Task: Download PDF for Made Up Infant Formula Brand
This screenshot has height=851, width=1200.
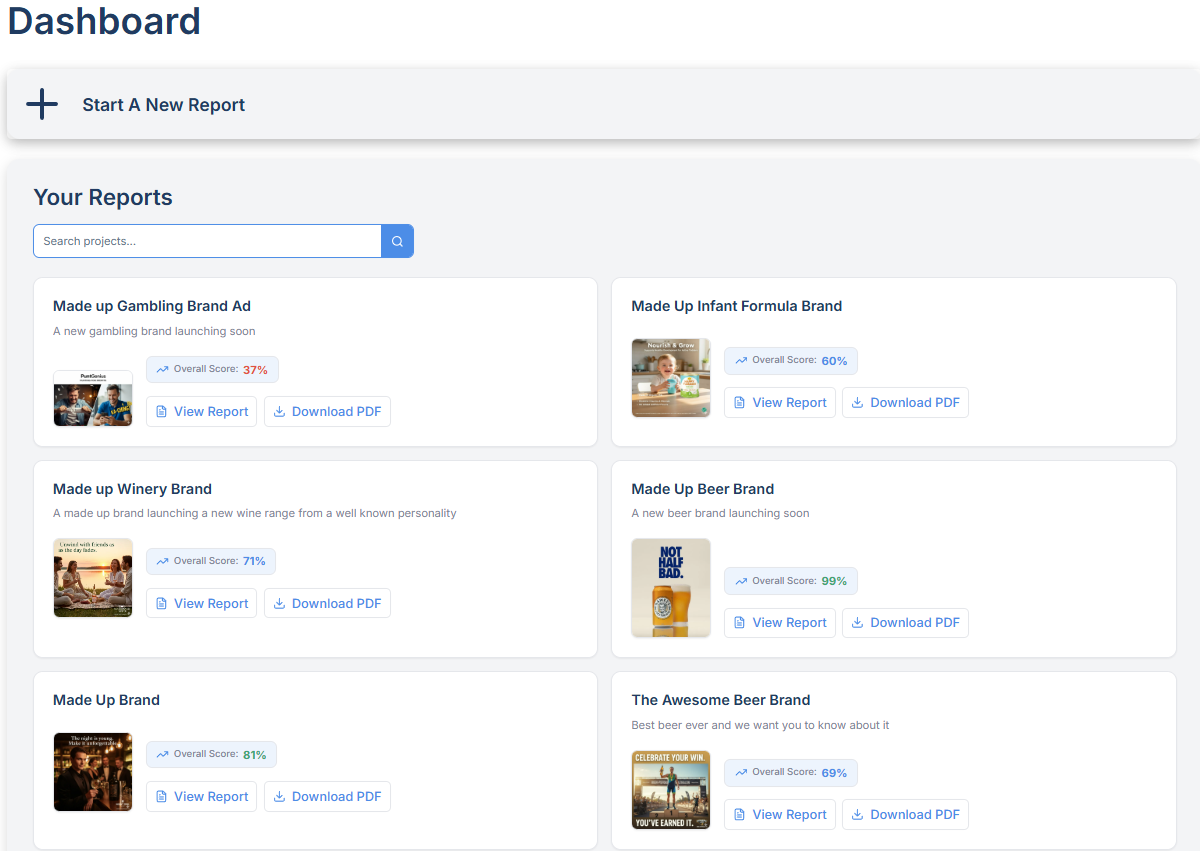Action: click(x=905, y=403)
